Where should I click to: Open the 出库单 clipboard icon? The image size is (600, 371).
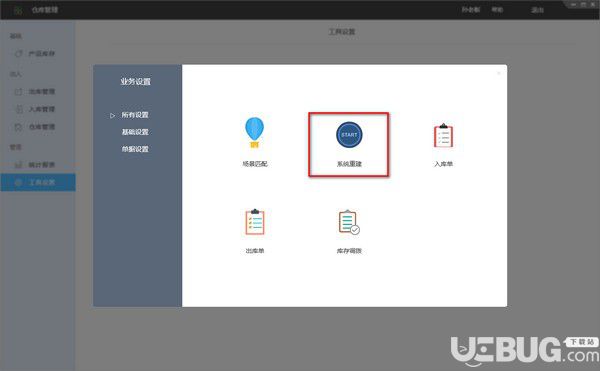[255, 221]
